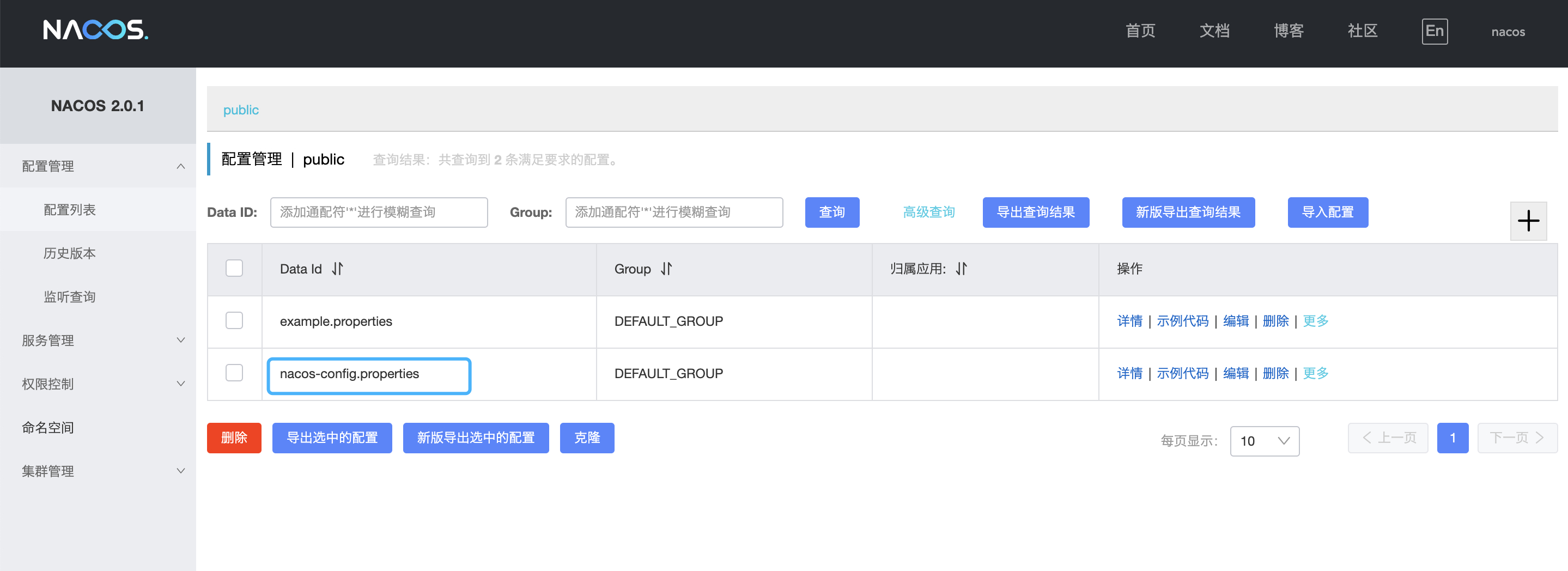
Task: Click 编辑 for nacos-config.properties
Action: coord(1236,373)
